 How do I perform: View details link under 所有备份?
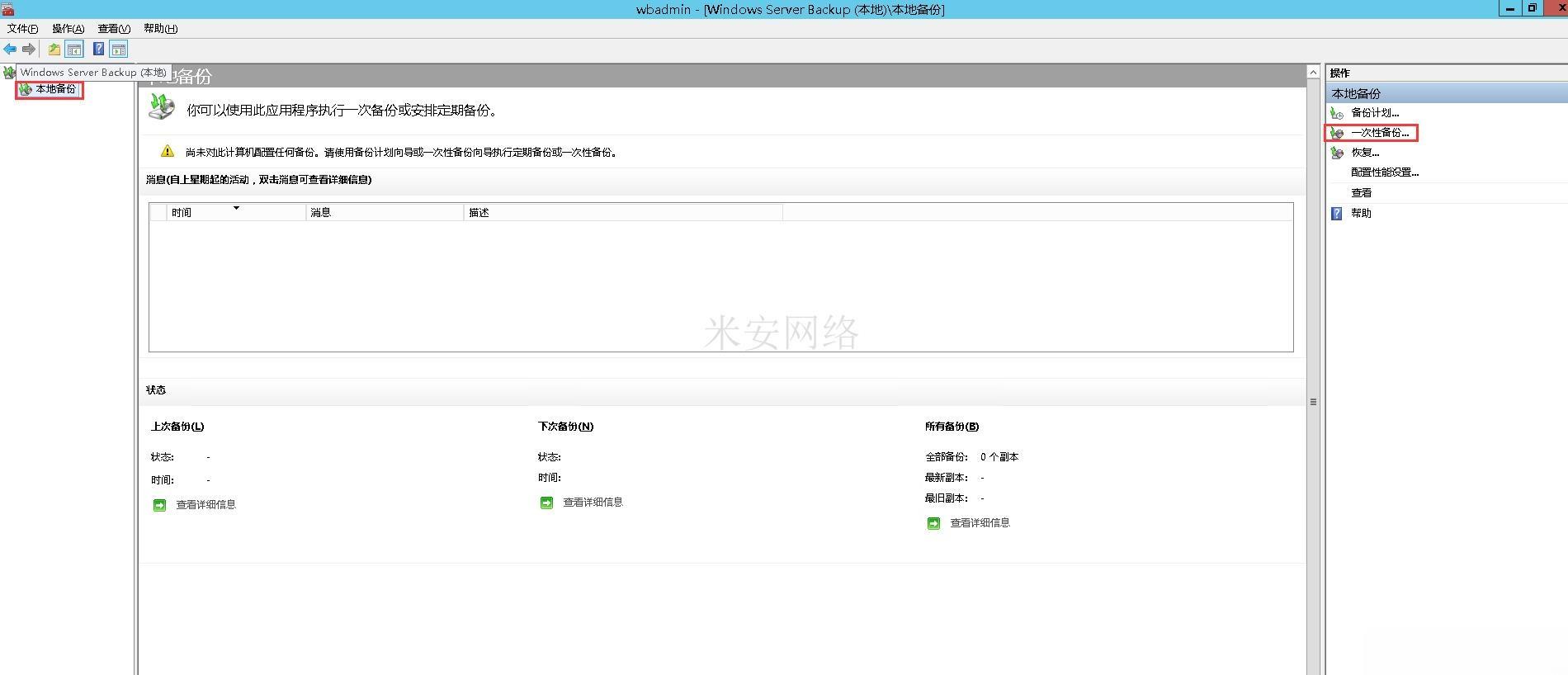(x=980, y=523)
